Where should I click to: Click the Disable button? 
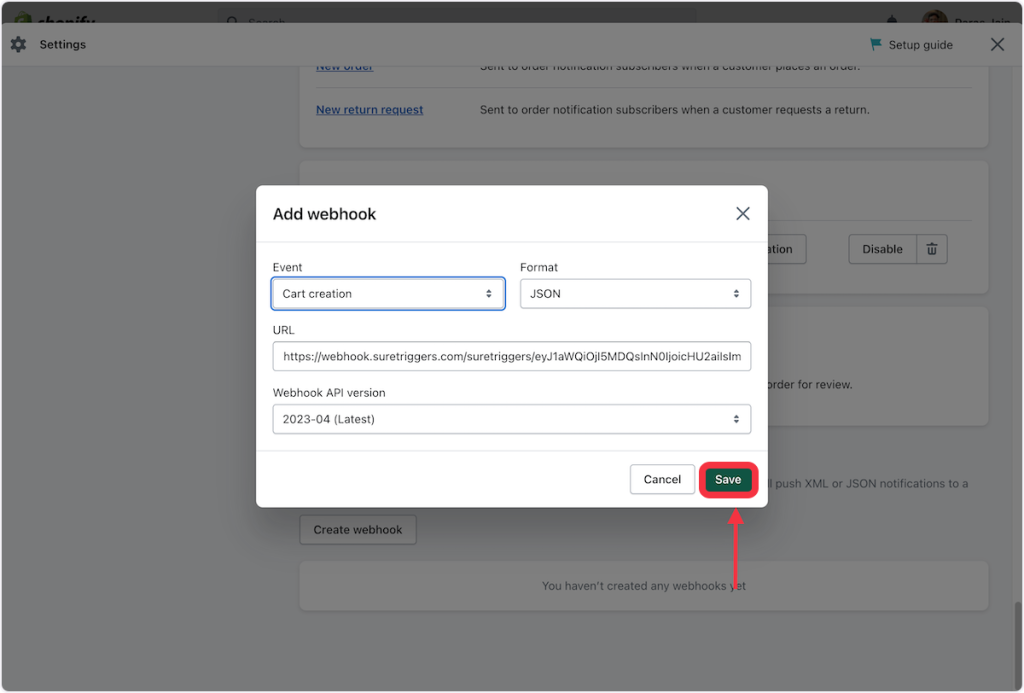click(882, 249)
